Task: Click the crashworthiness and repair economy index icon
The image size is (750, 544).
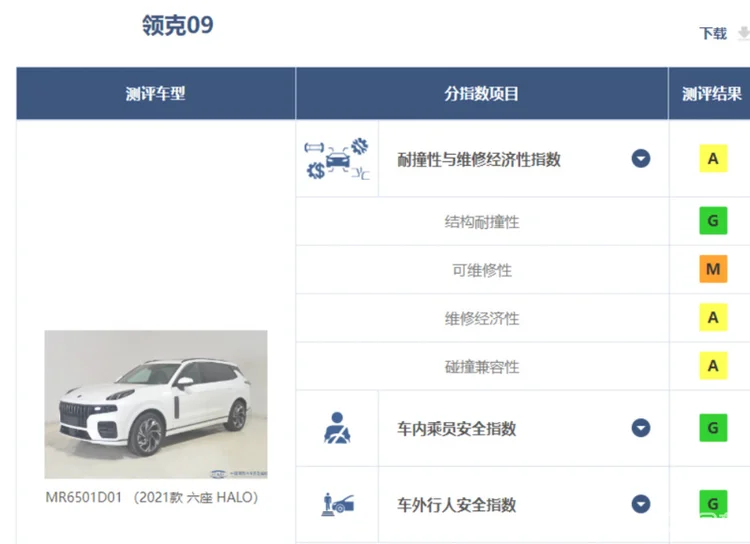Action: point(337,159)
